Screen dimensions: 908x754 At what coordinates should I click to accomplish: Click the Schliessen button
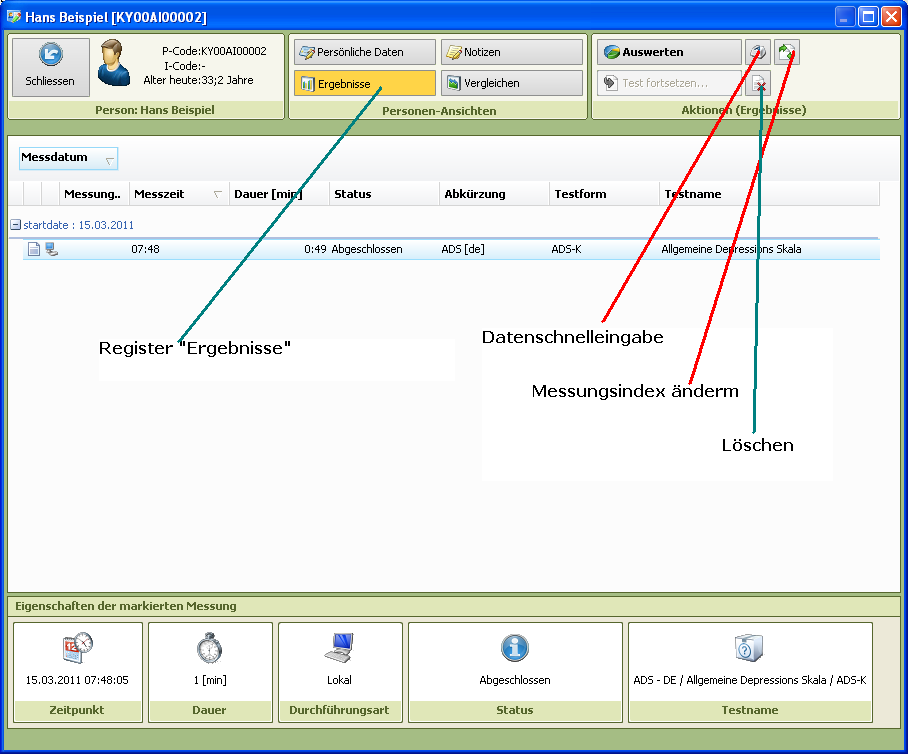[50, 67]
